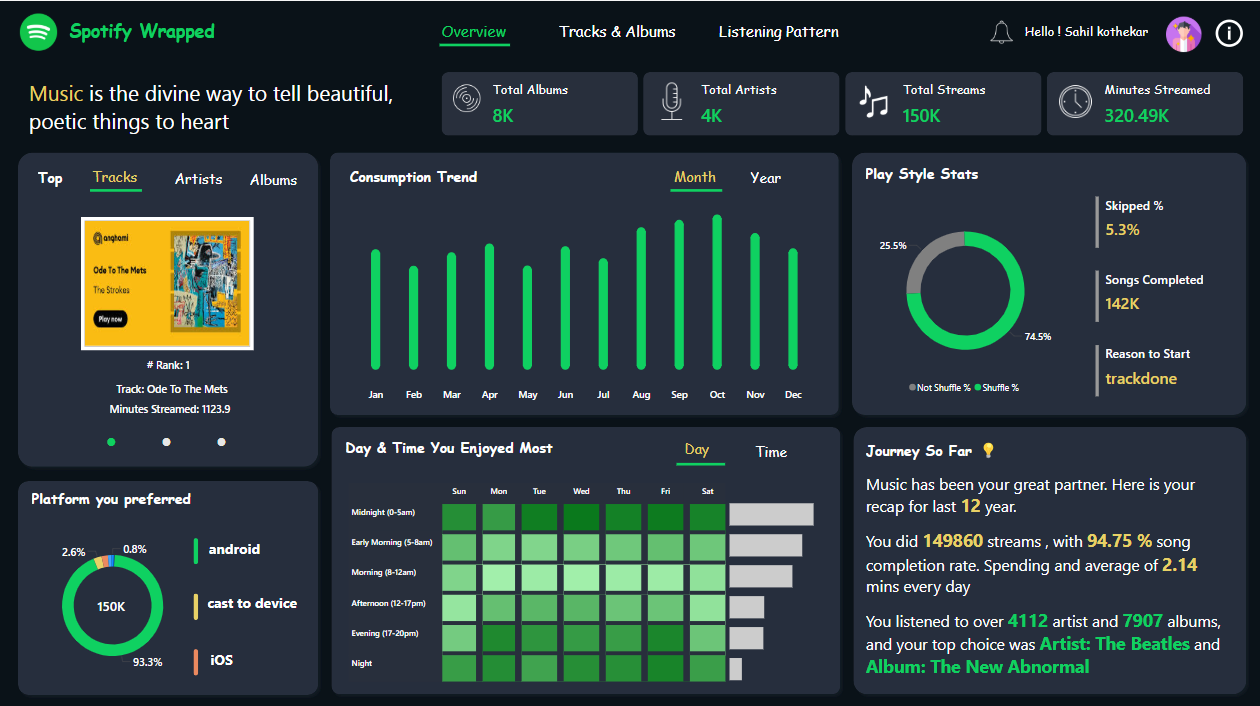1260x706 pixels.
Task: Click the October bar in Consumption Trend
Action: pyautogui.click(x=717, y=293)
